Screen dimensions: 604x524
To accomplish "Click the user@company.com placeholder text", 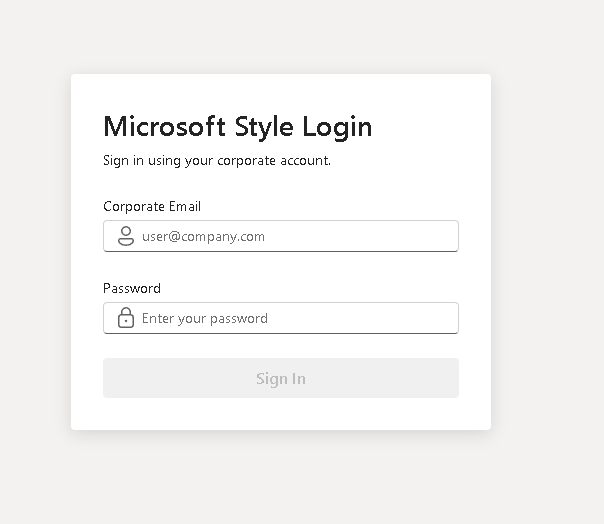I will (x=203, y=237).
